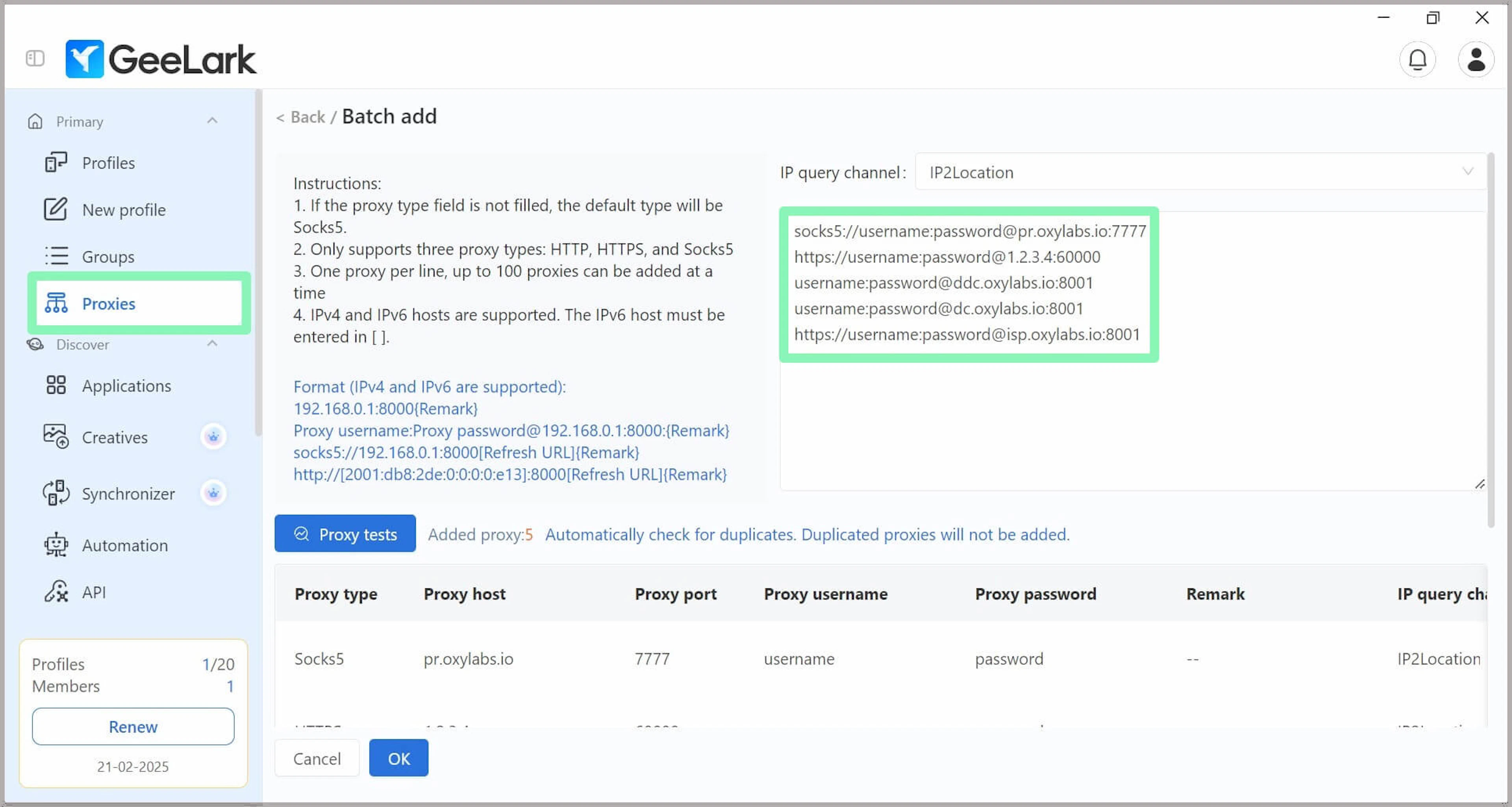Toggle the sidebar collapse icon
The width and height of the screenshot is (1512, 807).
tap(35, 58)
